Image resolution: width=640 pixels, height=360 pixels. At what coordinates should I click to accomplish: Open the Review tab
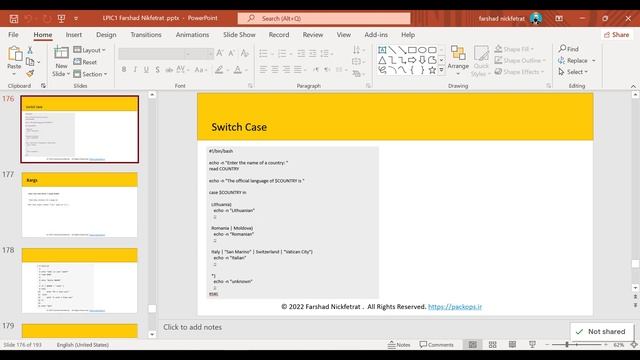click(313, 35)
